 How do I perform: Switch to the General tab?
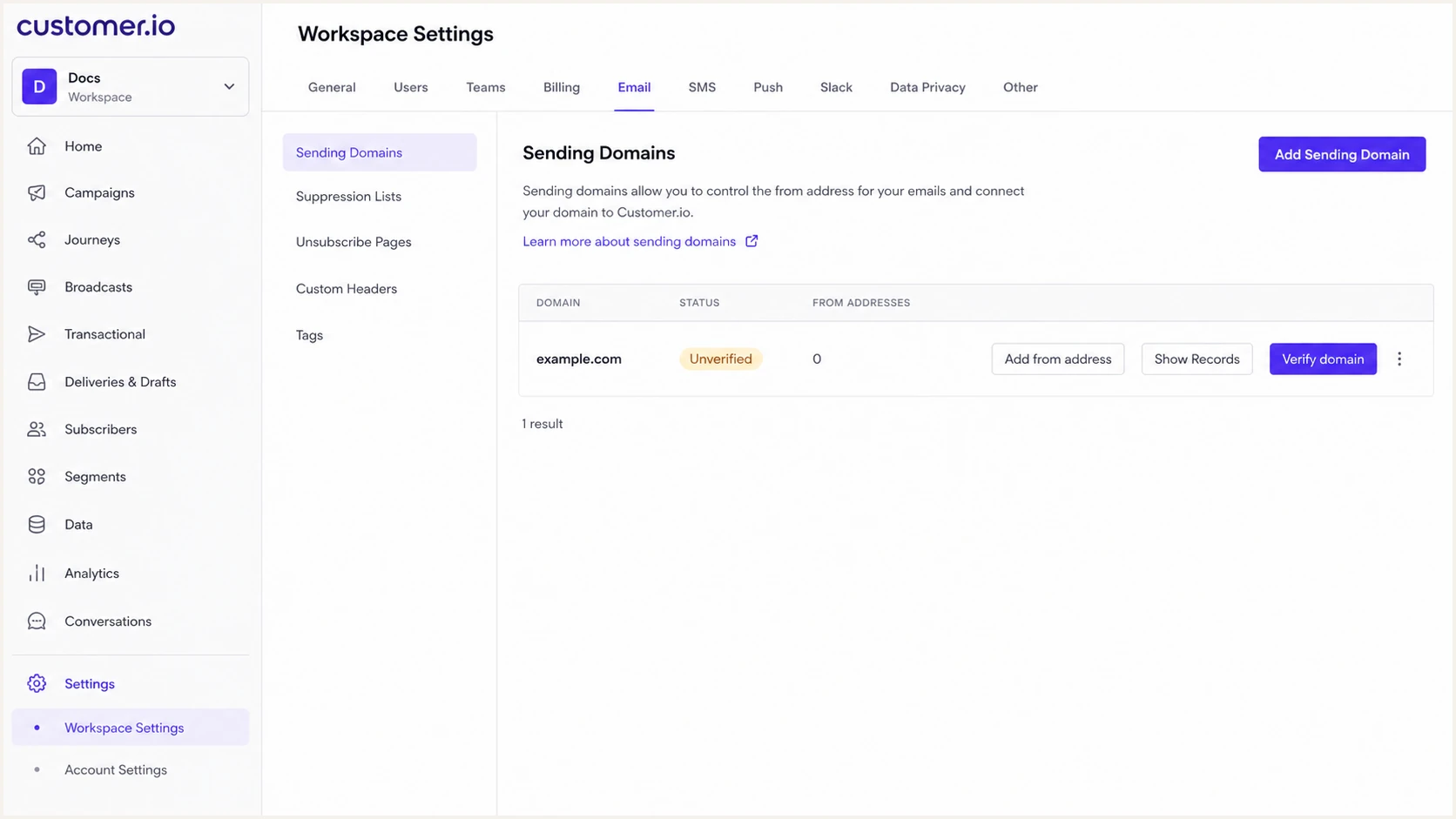coord(332,87)
